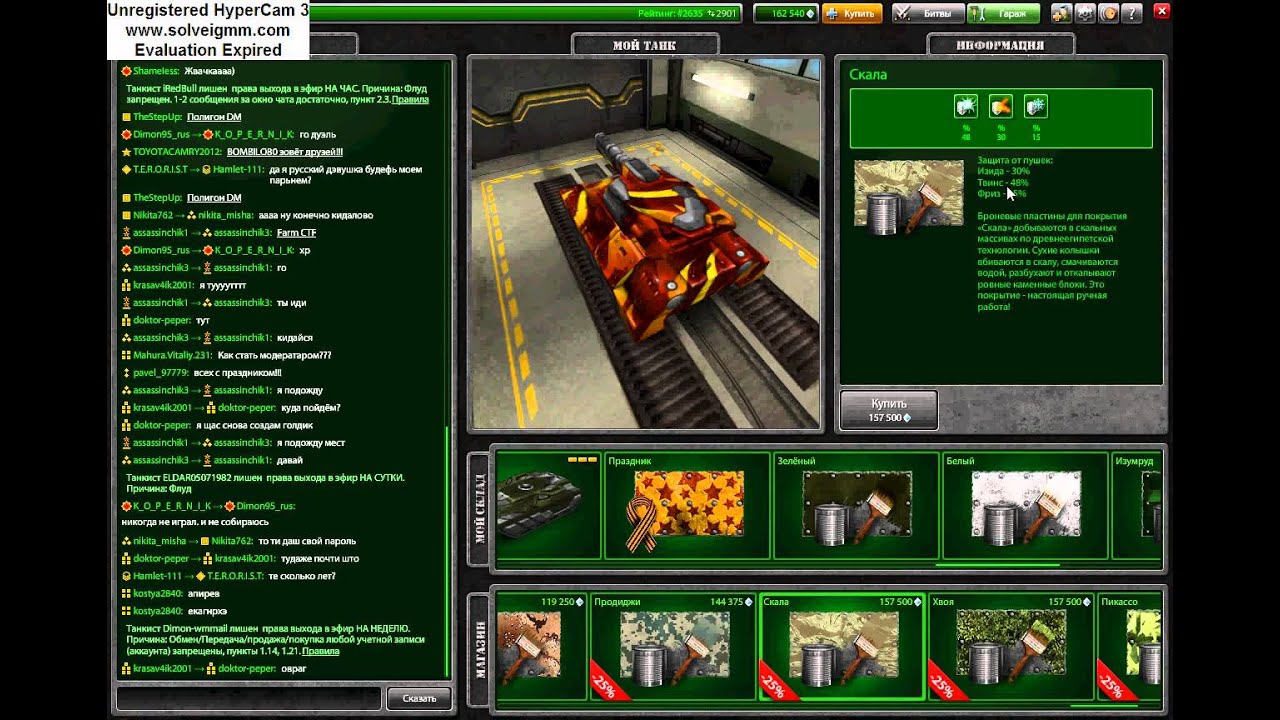Click the storage list horizontal scrollbar
The width and height of the screenshot is (1280, 720).
point(999,565)
